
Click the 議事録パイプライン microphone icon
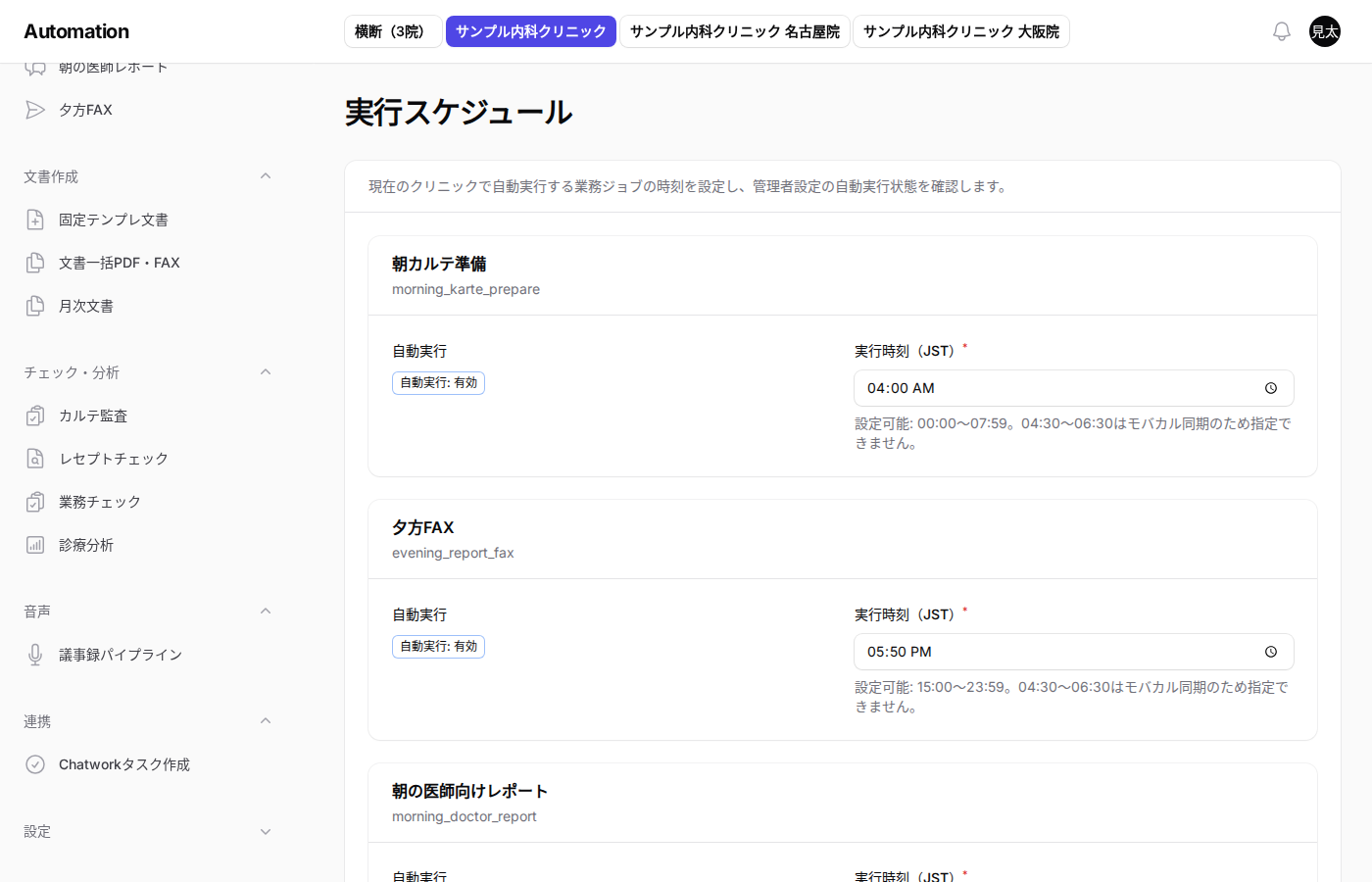tap(35, 655)
